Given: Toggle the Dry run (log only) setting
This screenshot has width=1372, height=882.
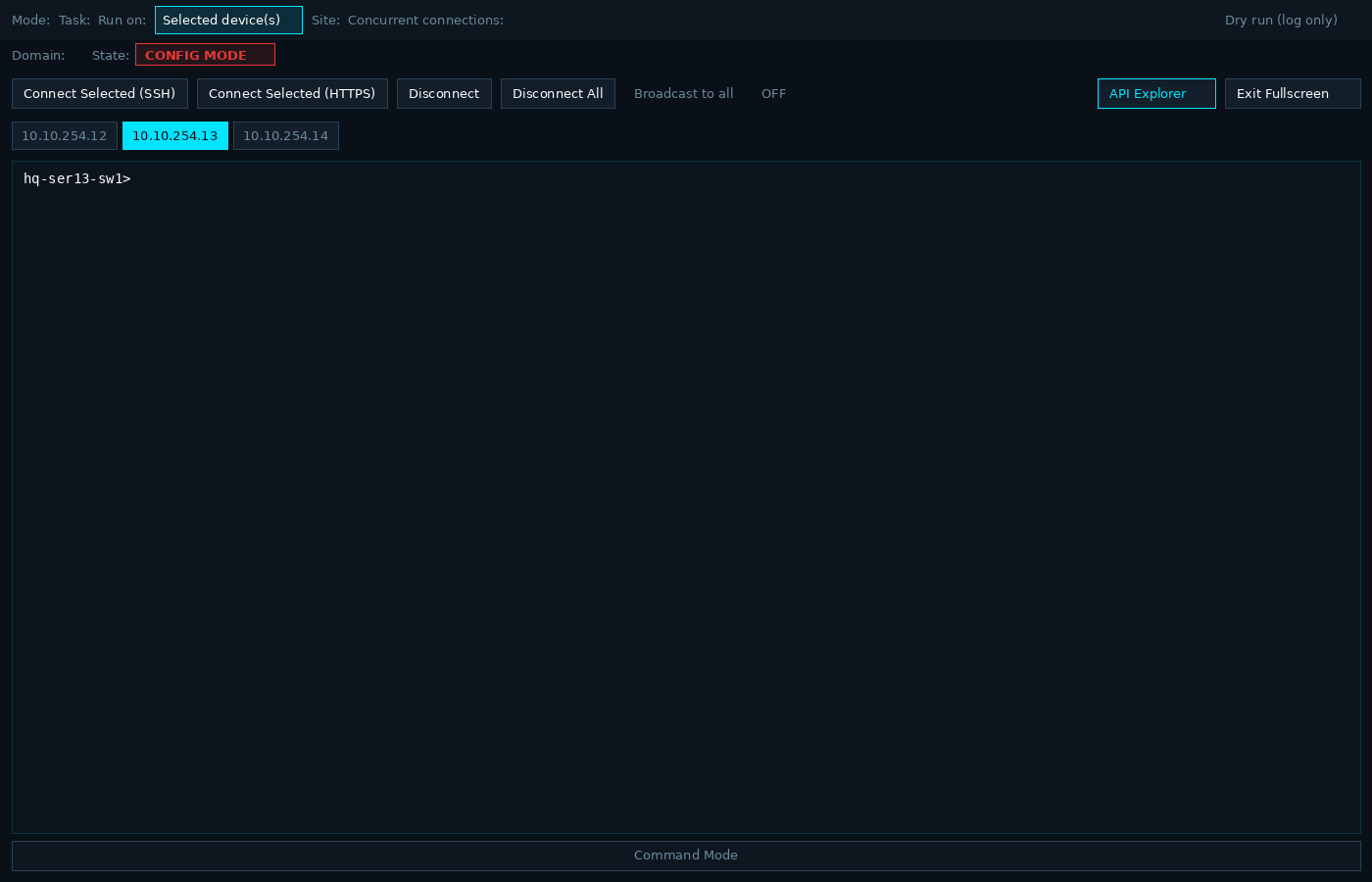Looking at the screenshot, I should pyautogui.click(x=1280, y=20).
